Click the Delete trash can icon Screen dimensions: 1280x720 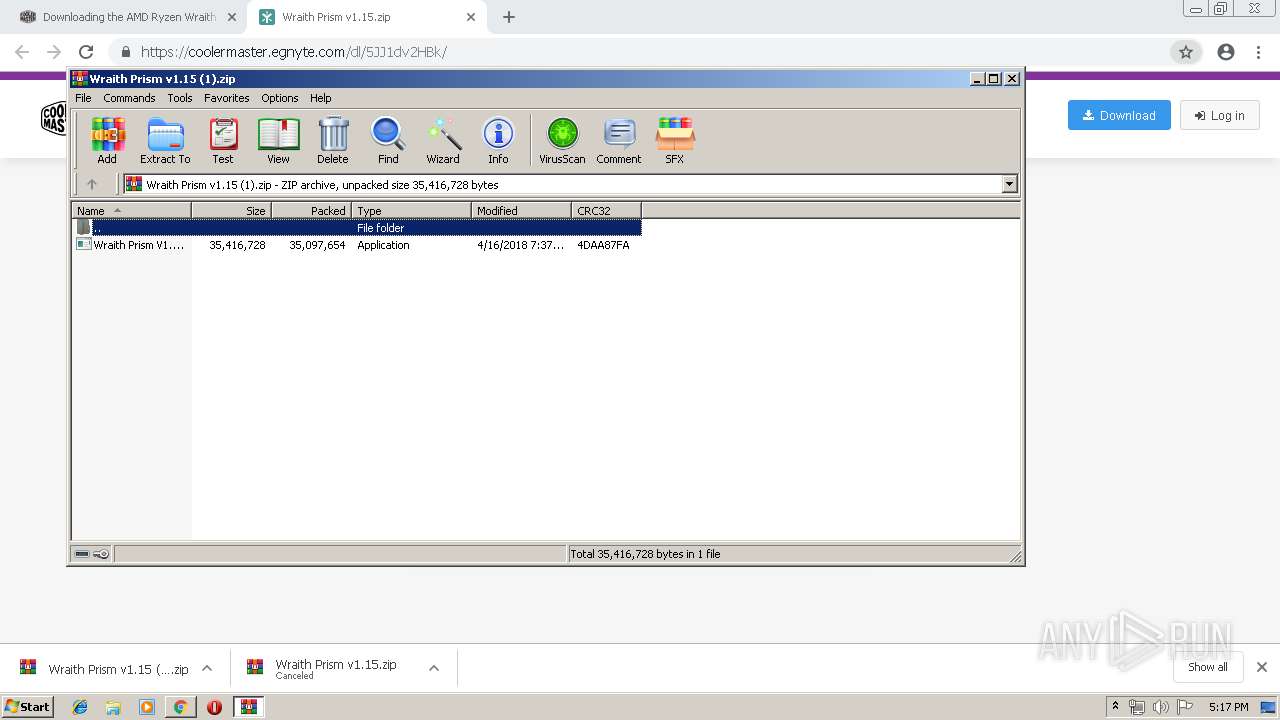coord(333,140)
